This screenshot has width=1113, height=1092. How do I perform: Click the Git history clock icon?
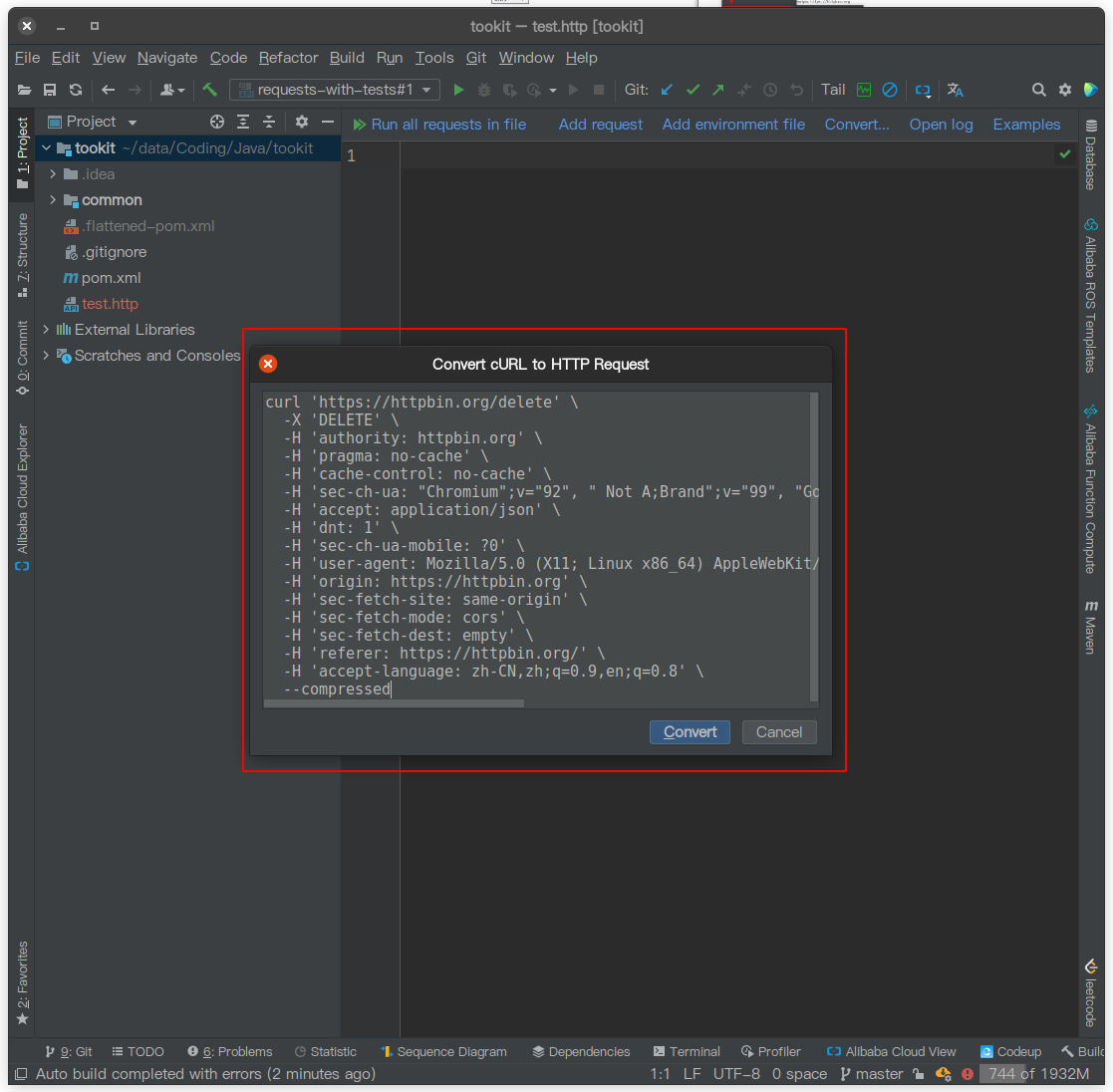pos(770,90)
